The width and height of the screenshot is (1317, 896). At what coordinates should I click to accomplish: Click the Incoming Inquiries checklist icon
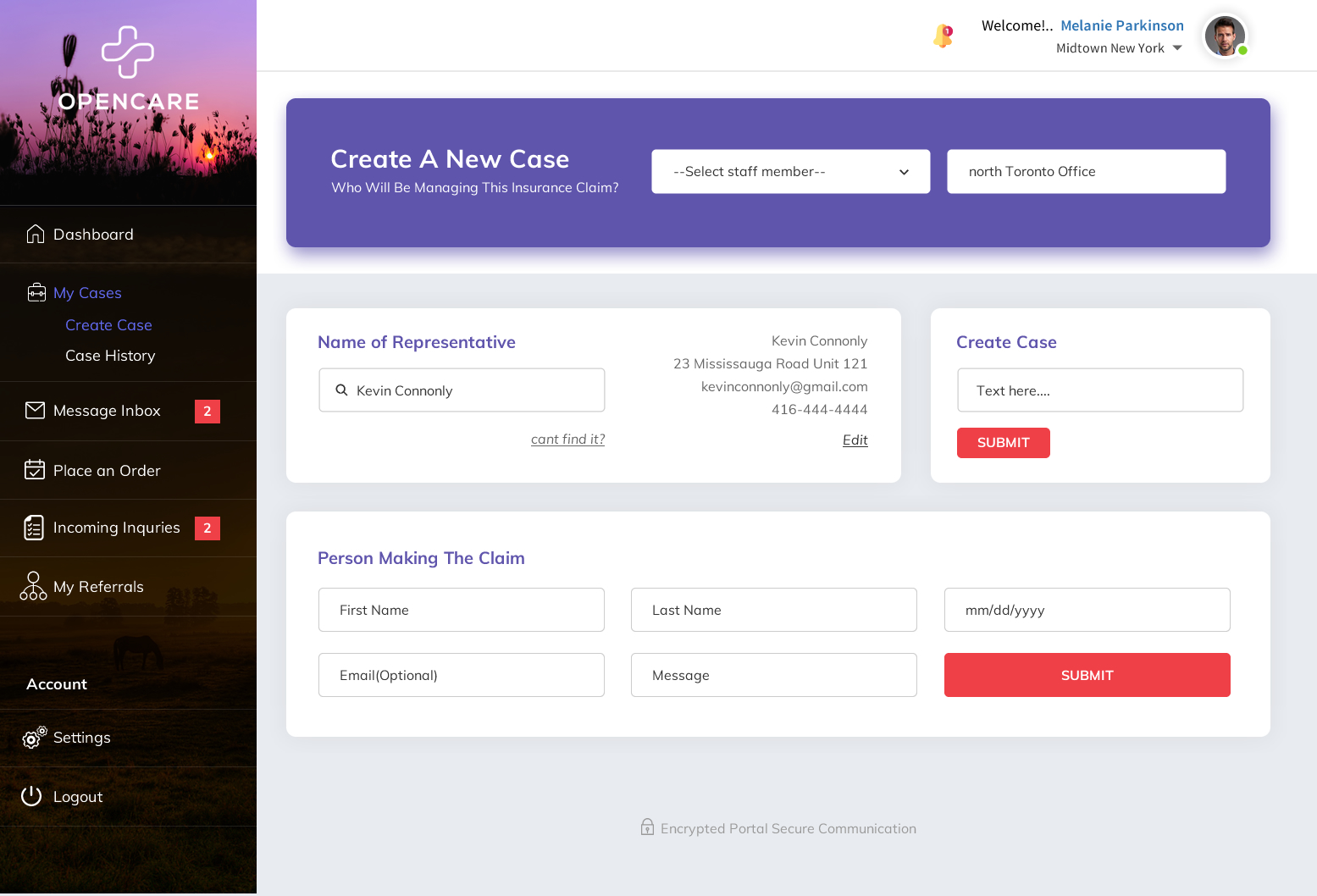pyautogui.click(x=34, y=528)
